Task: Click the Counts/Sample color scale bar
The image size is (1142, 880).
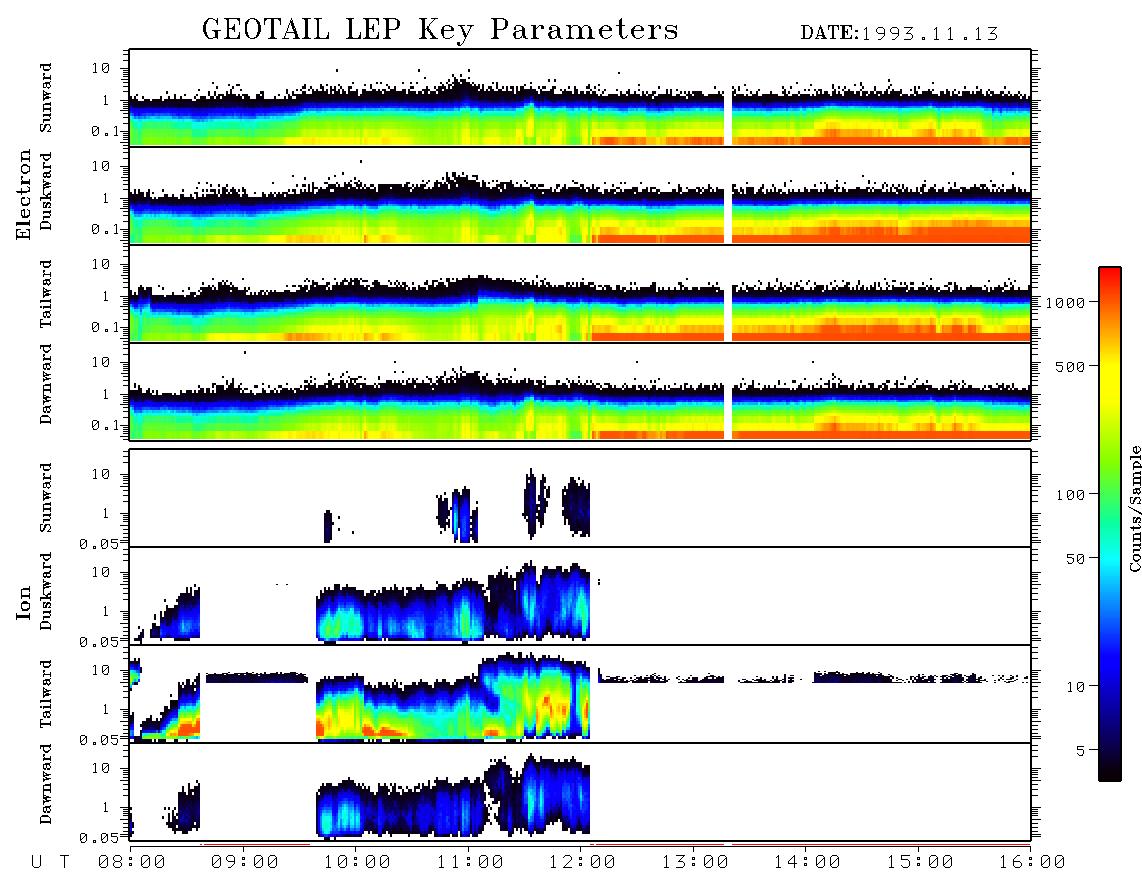Action: point(1110,524)
